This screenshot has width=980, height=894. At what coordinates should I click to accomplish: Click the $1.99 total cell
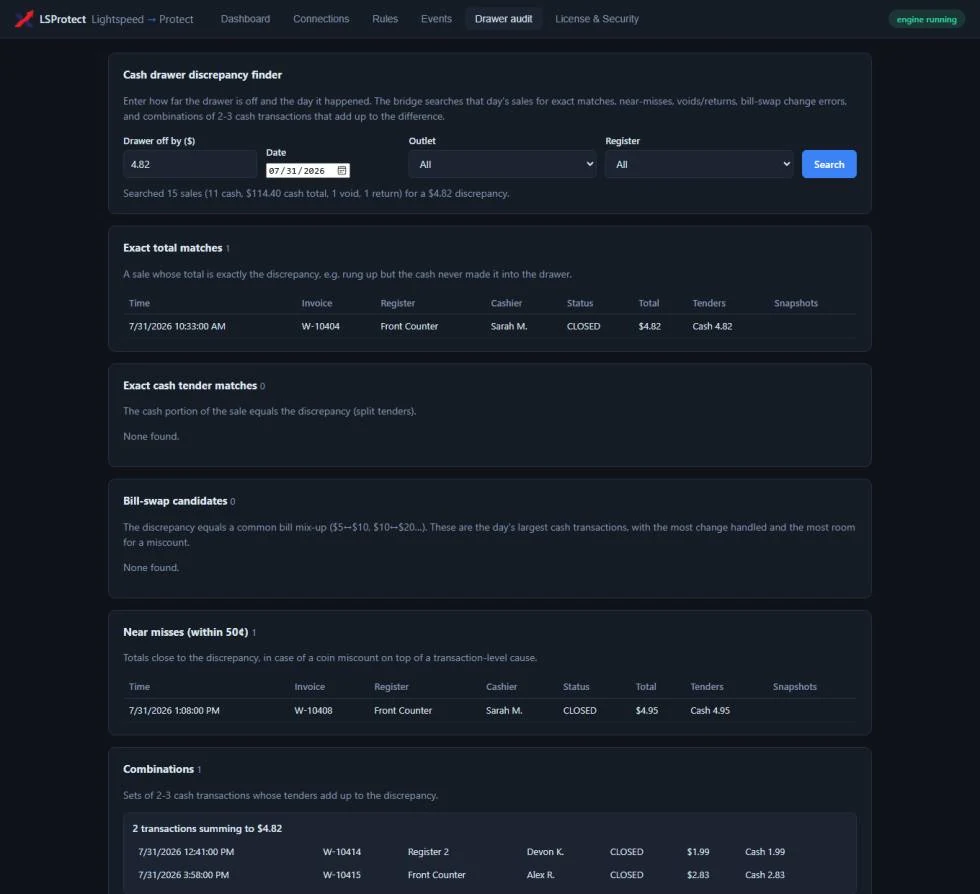(x=698, y=852)
